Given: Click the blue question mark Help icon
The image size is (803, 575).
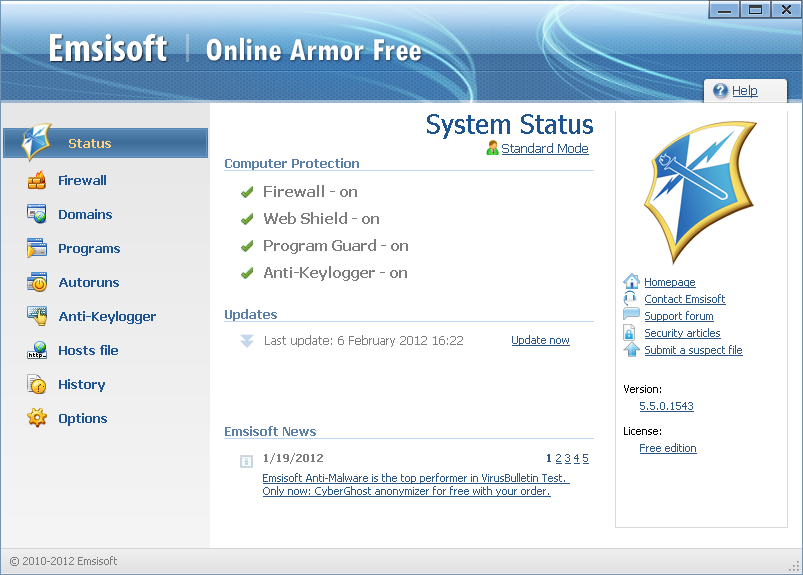Looking at the screenshot, I should (x=720, y=91).
